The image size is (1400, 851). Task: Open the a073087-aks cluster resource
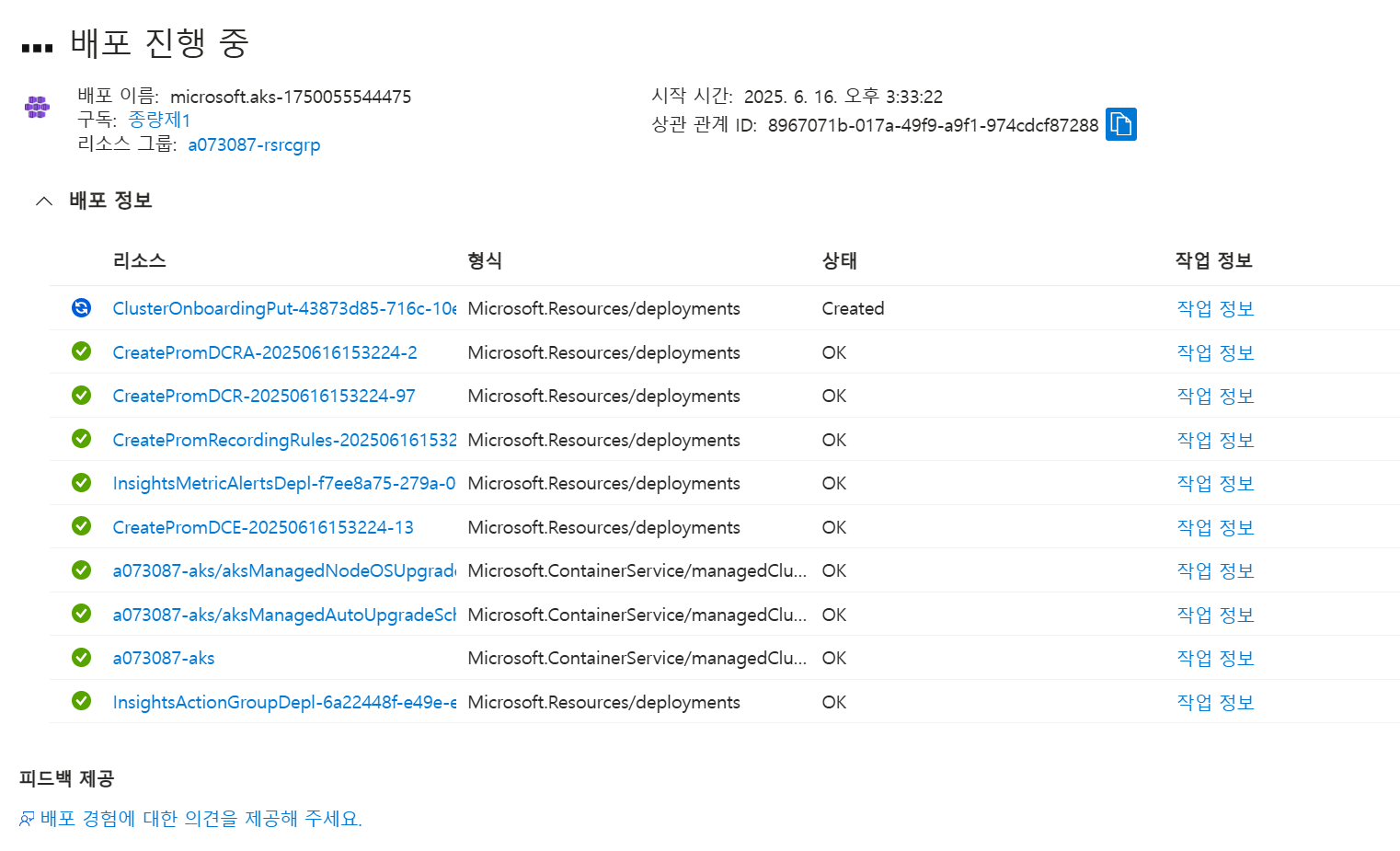coord(164,658)
